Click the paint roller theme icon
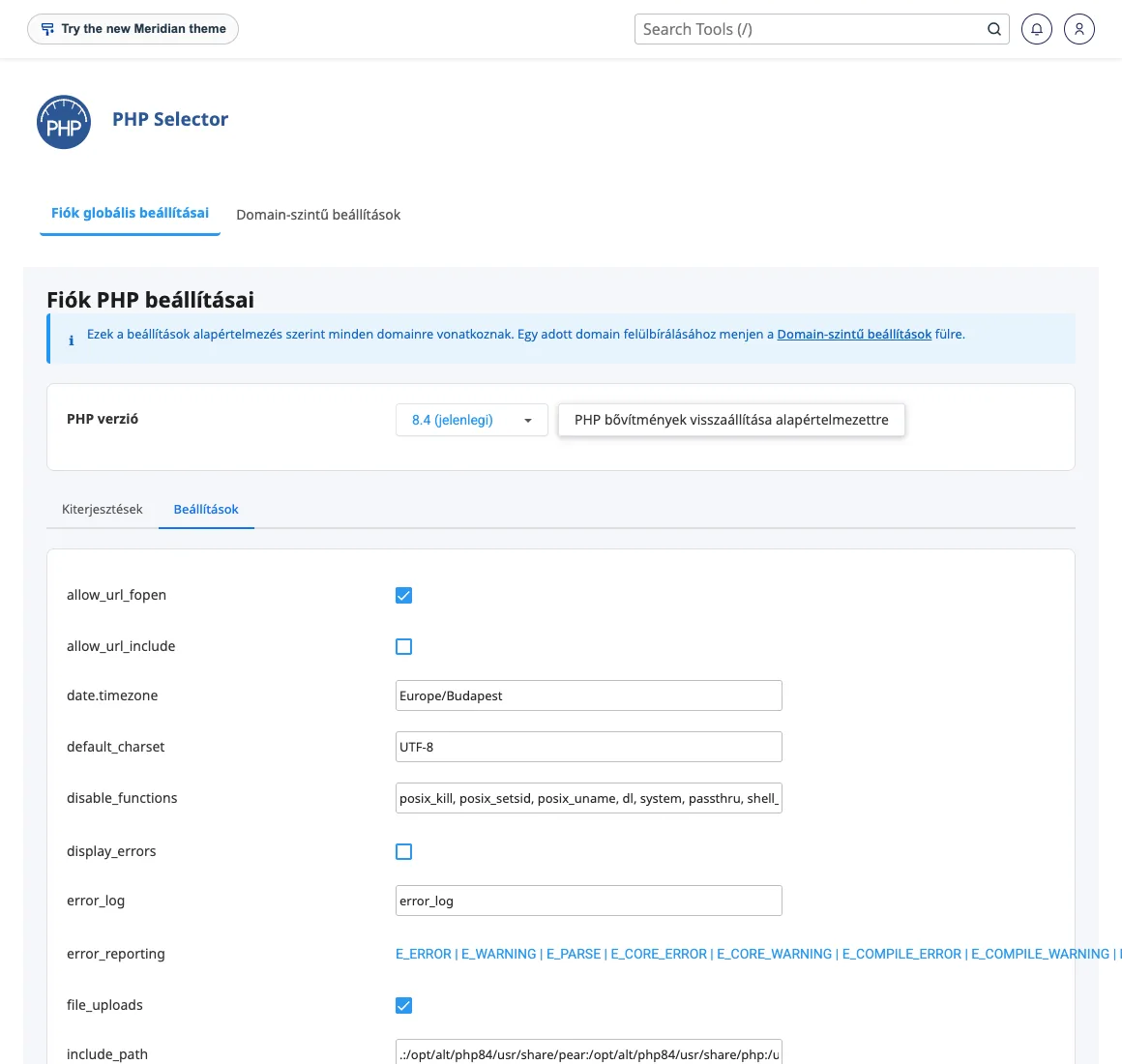 point(47,29)
